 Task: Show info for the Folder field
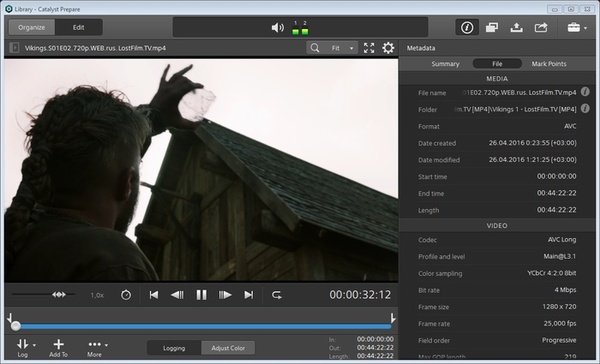point(585,109)
